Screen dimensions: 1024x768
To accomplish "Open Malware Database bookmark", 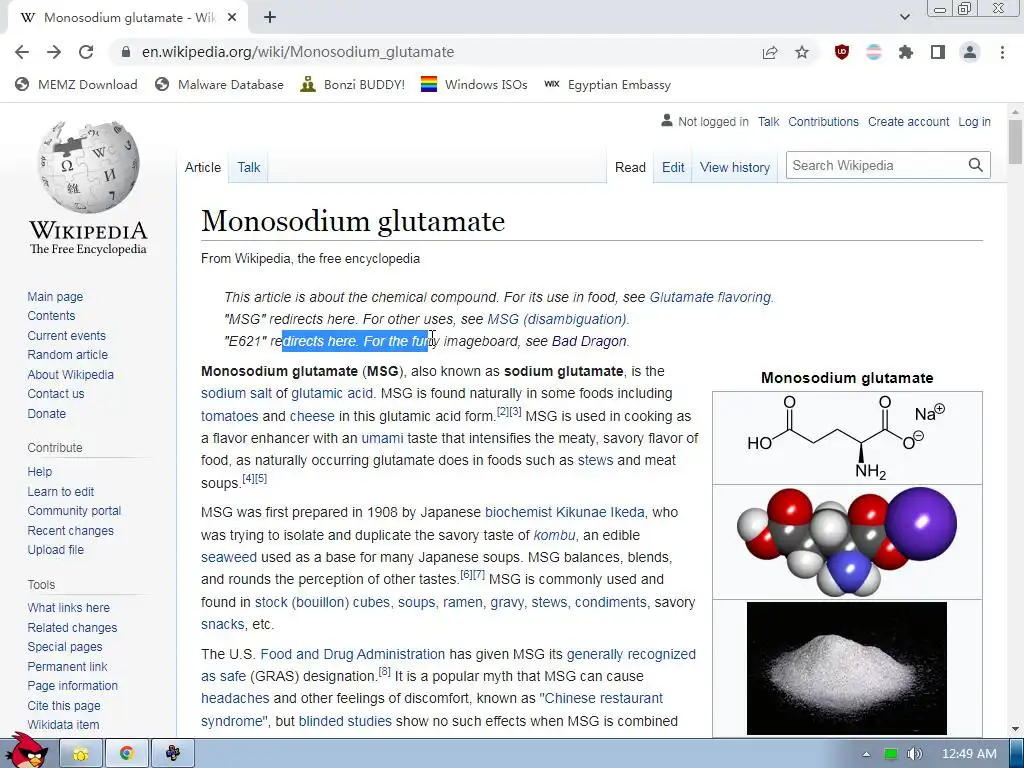I will [219, 85].
